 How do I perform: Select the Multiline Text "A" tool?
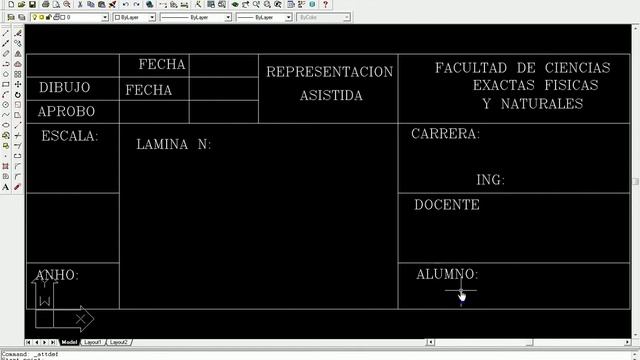[6, 187]
